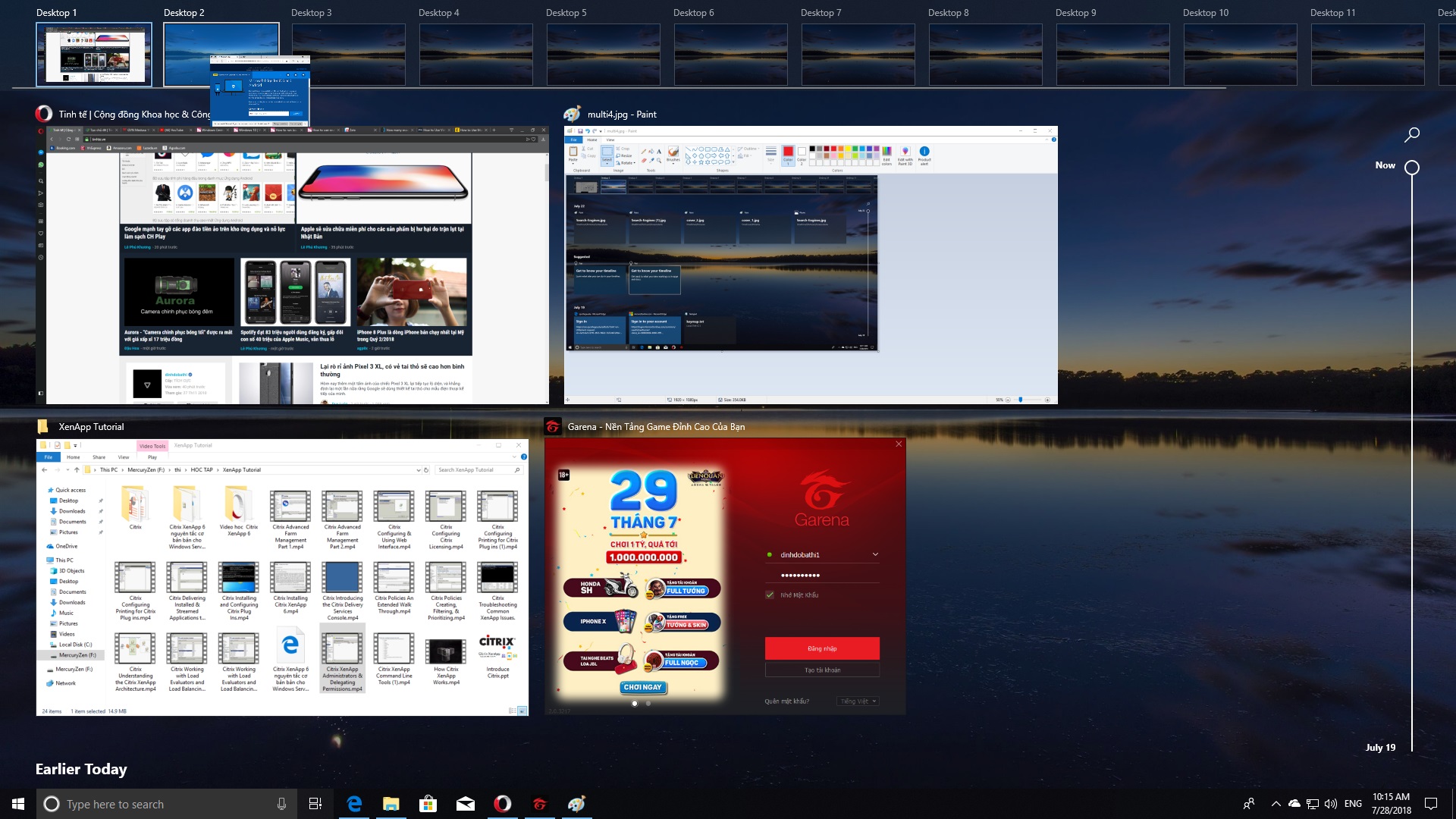Click the Refresh icon in Explorer address bar

[x=426, y=470]
